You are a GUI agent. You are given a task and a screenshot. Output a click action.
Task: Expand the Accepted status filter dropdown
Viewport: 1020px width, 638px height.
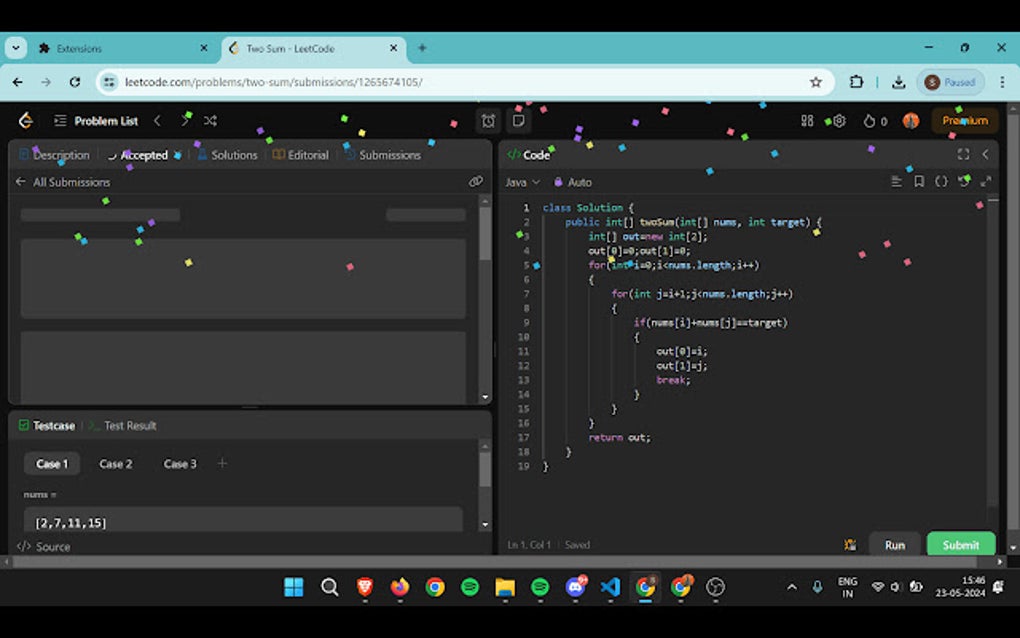click(x=177, y=155)
